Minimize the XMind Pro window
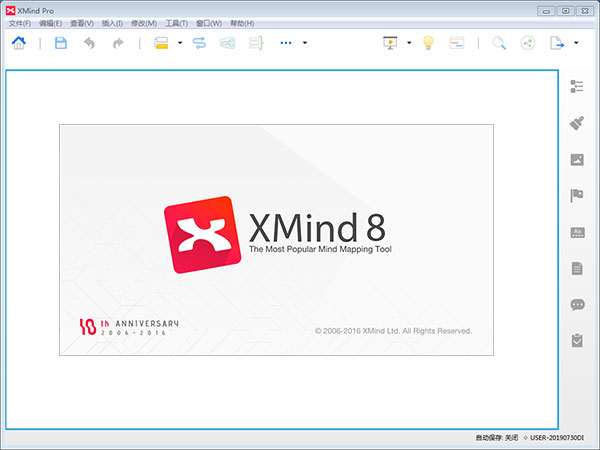This screenshot has width=600, height=450. [x=546, y=11]
